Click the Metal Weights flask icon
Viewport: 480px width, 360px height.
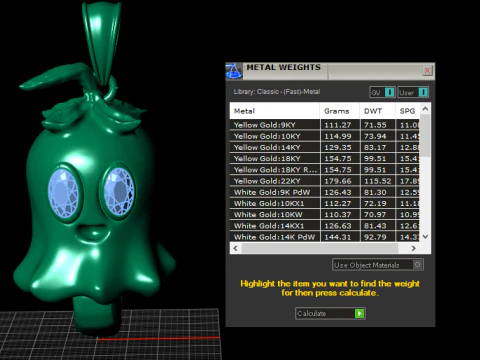pyautogui.click(x=234, y=71)
